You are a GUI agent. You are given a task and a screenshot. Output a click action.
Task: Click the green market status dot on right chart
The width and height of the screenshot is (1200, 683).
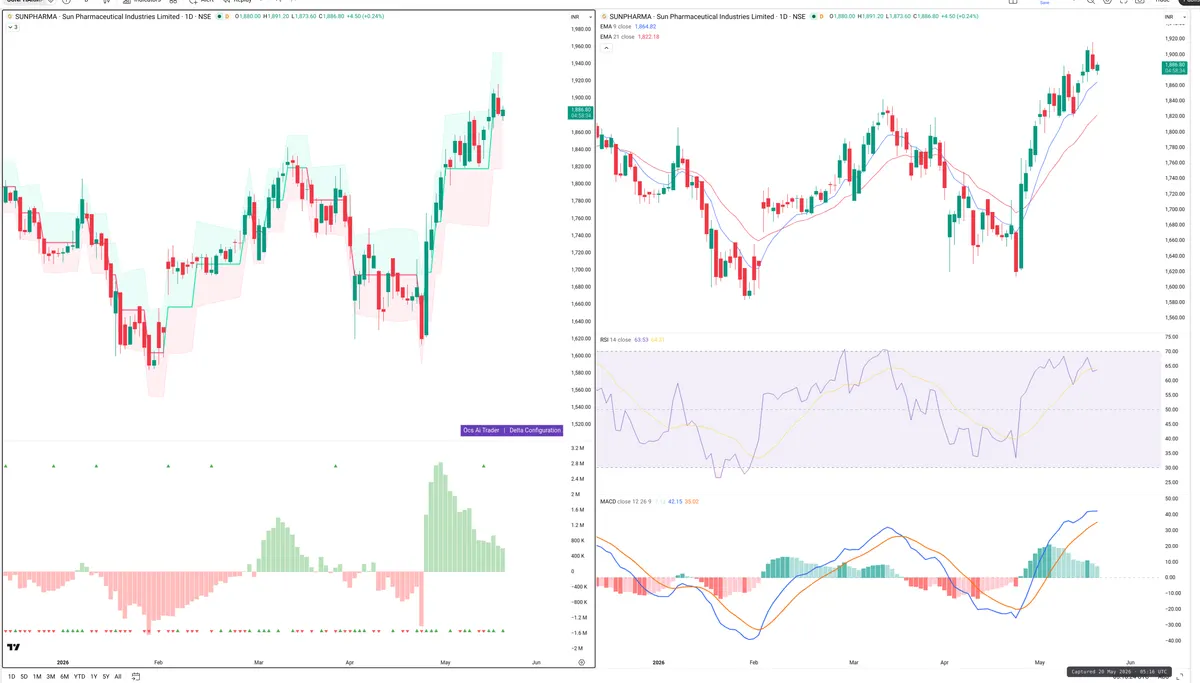pos(813,16)
